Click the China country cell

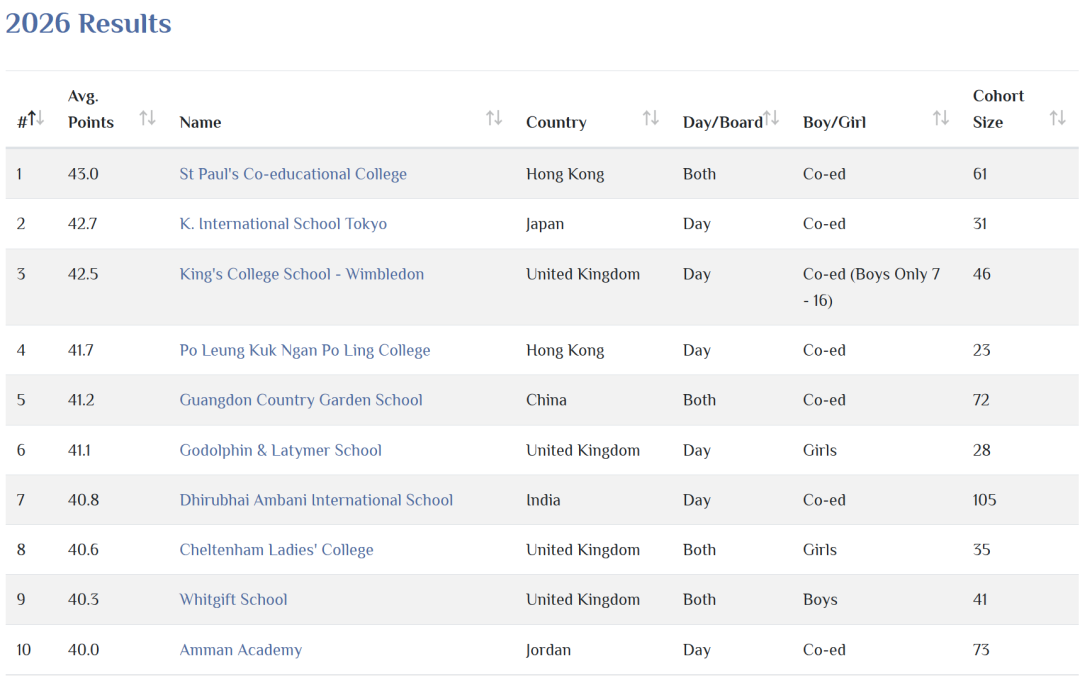546,400
